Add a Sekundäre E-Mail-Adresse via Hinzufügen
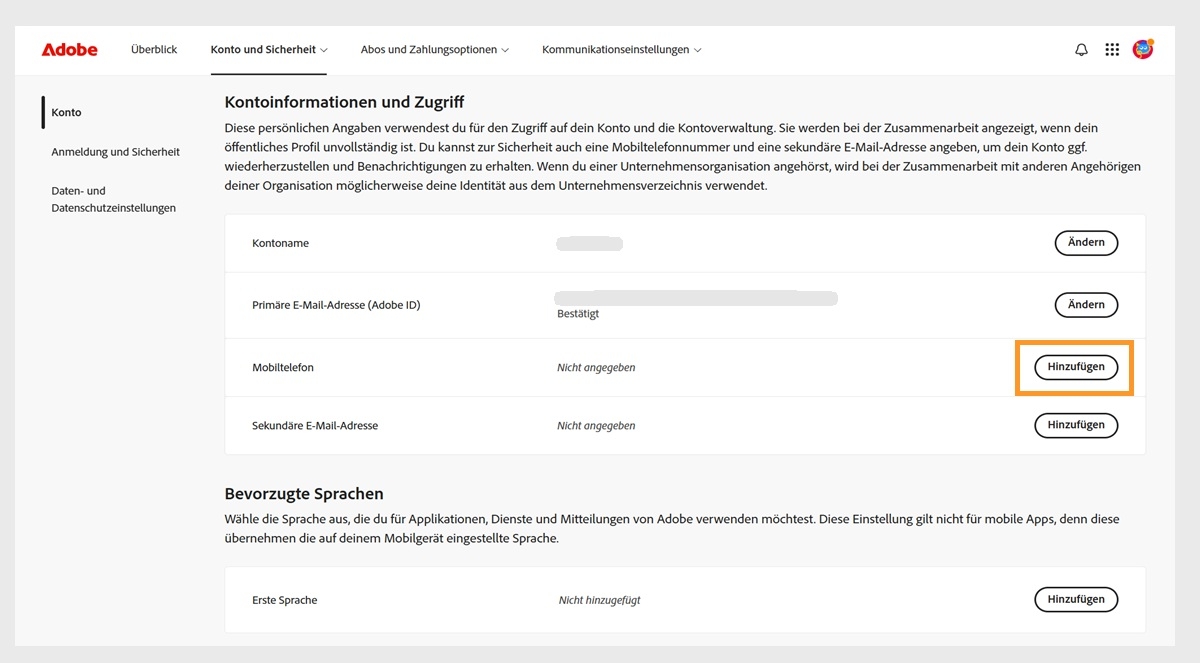Image resolution: width=1200 pixels, height=663 pixels. [1076, 425]
